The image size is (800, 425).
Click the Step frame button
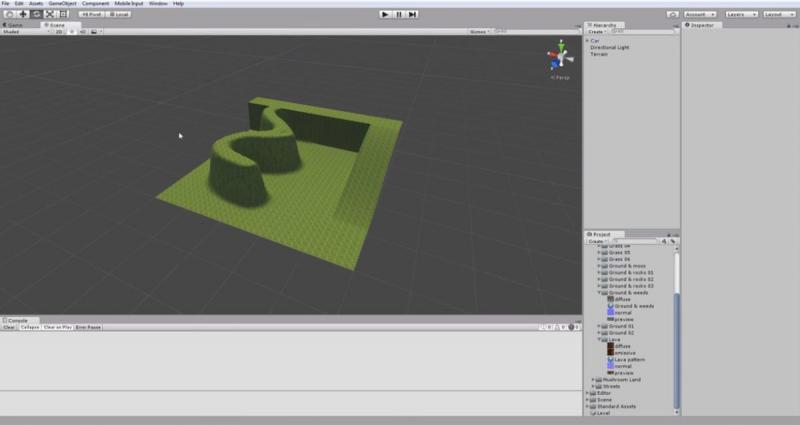pos(413,14)
